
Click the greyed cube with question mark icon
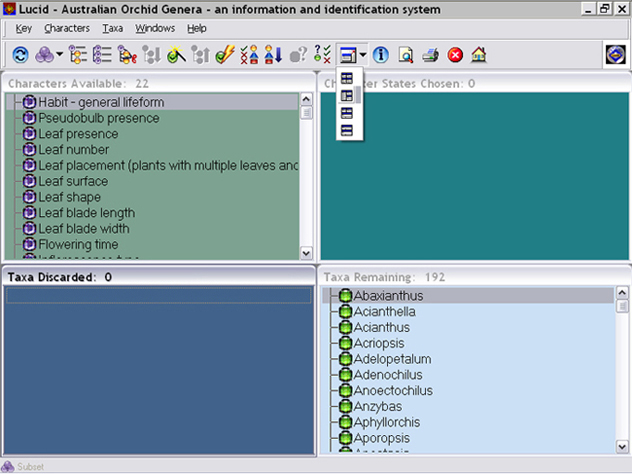[298, 55]
